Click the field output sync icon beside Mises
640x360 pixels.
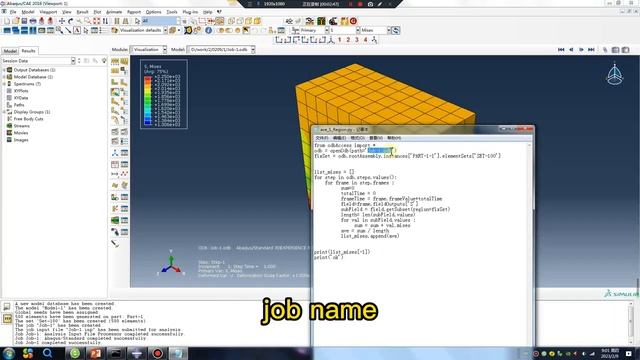coord(396,30)
